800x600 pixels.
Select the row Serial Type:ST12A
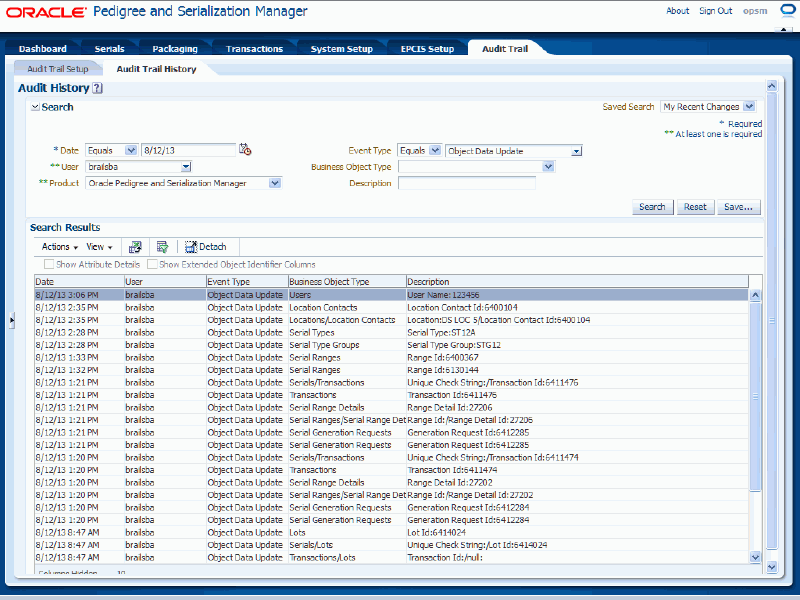(391, 333)
